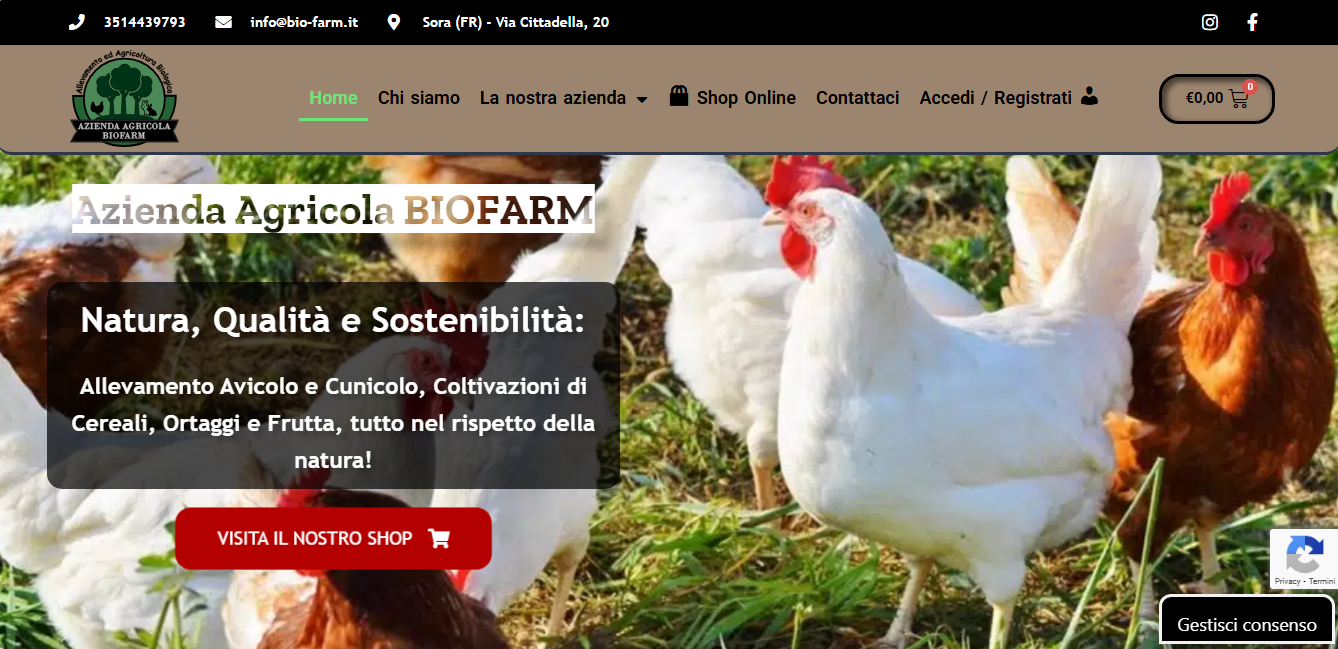Go to the Home menu item
This screenshot has height=649, width=1338.
(333, 98)
